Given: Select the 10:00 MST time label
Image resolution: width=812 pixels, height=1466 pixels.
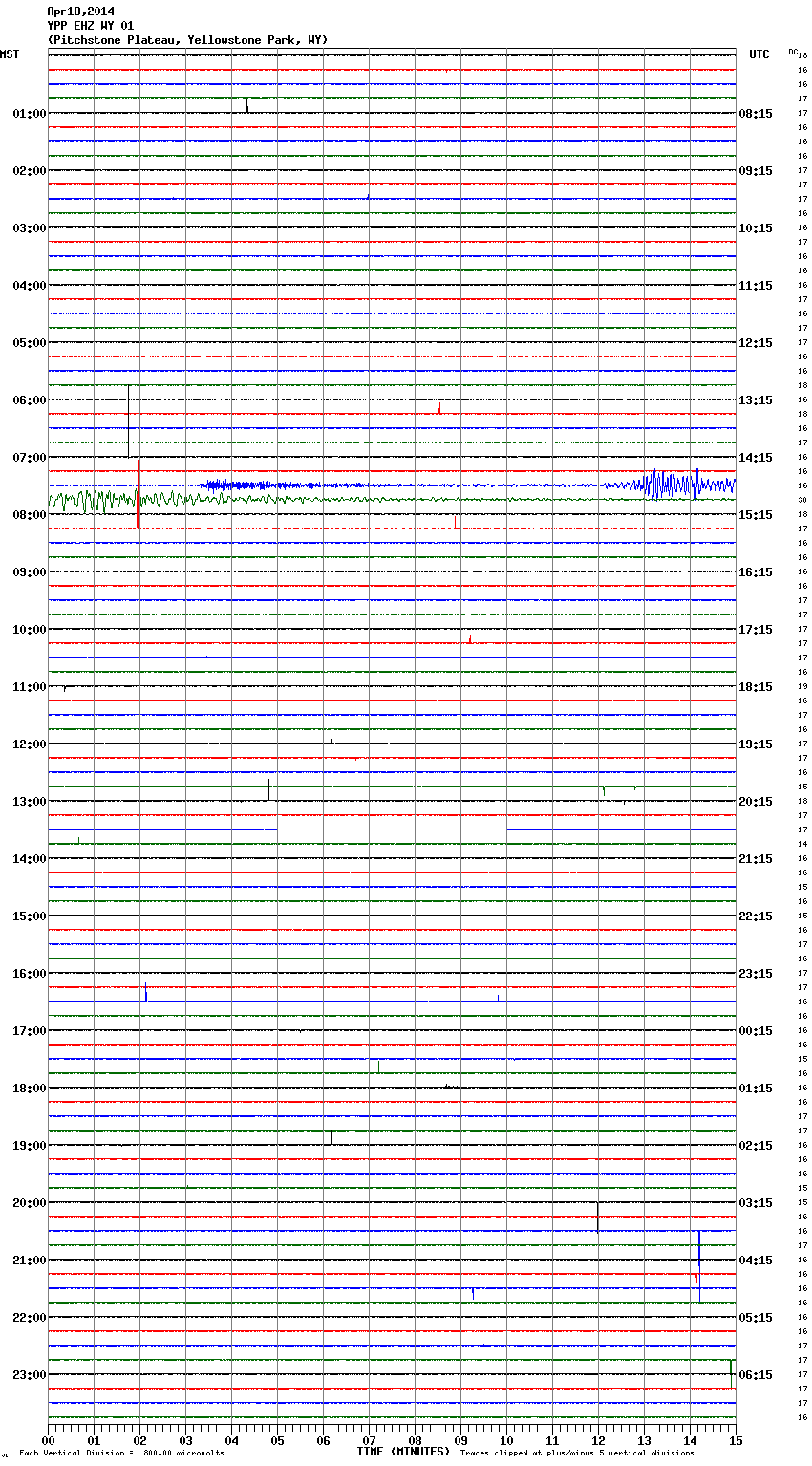Looking at the screenshot, I should 29,630.
